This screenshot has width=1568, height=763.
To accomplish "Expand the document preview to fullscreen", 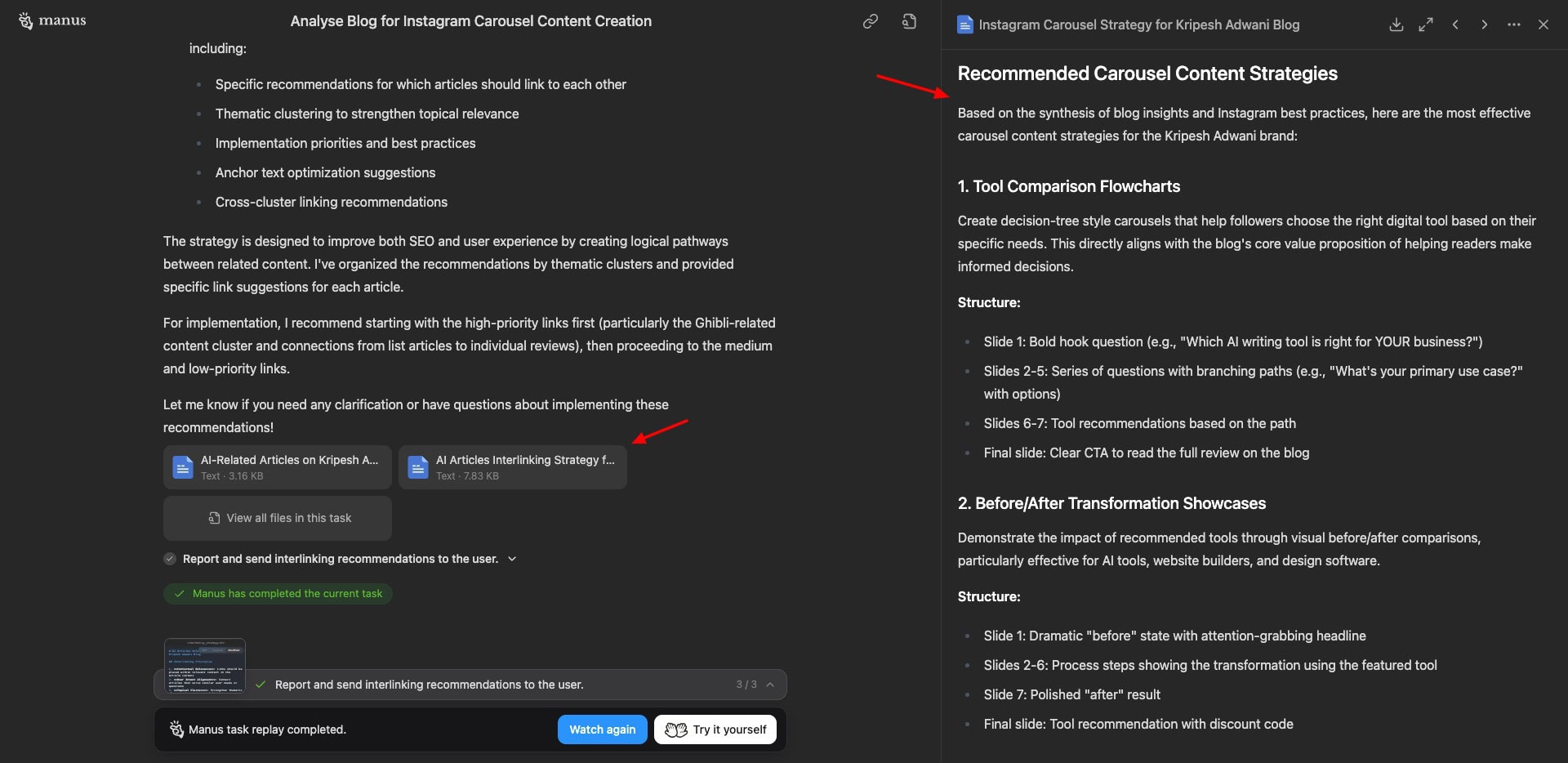I will 1426,25.
